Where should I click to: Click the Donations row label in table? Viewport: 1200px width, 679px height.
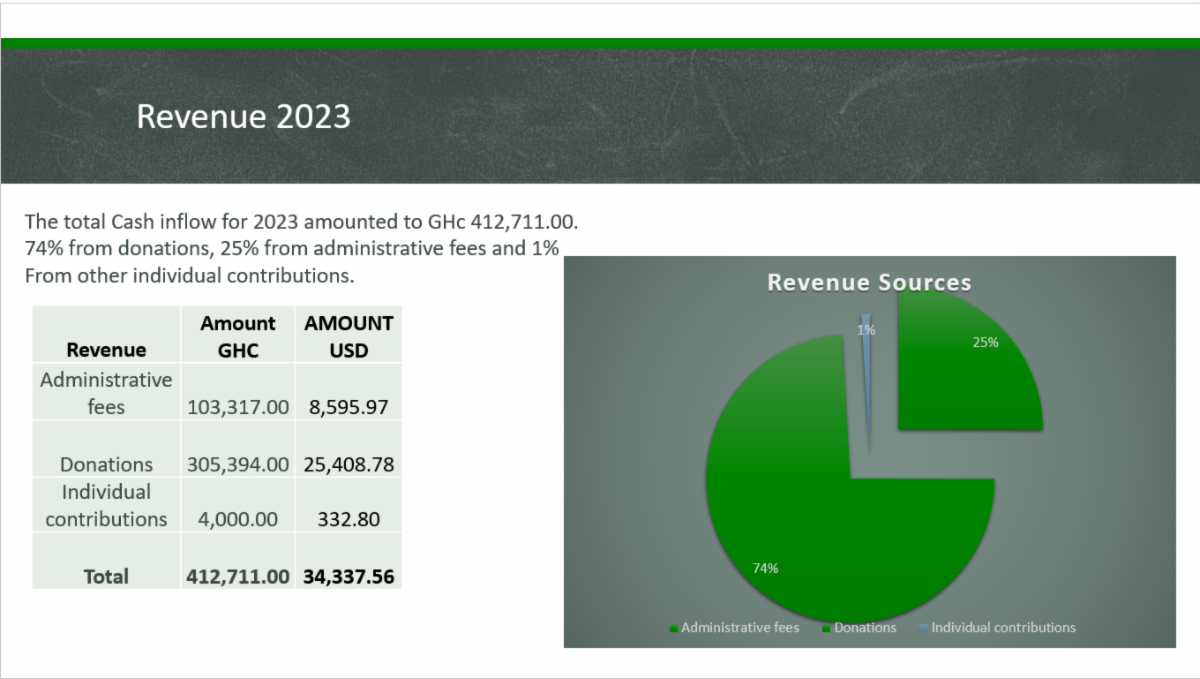point(106,464)
